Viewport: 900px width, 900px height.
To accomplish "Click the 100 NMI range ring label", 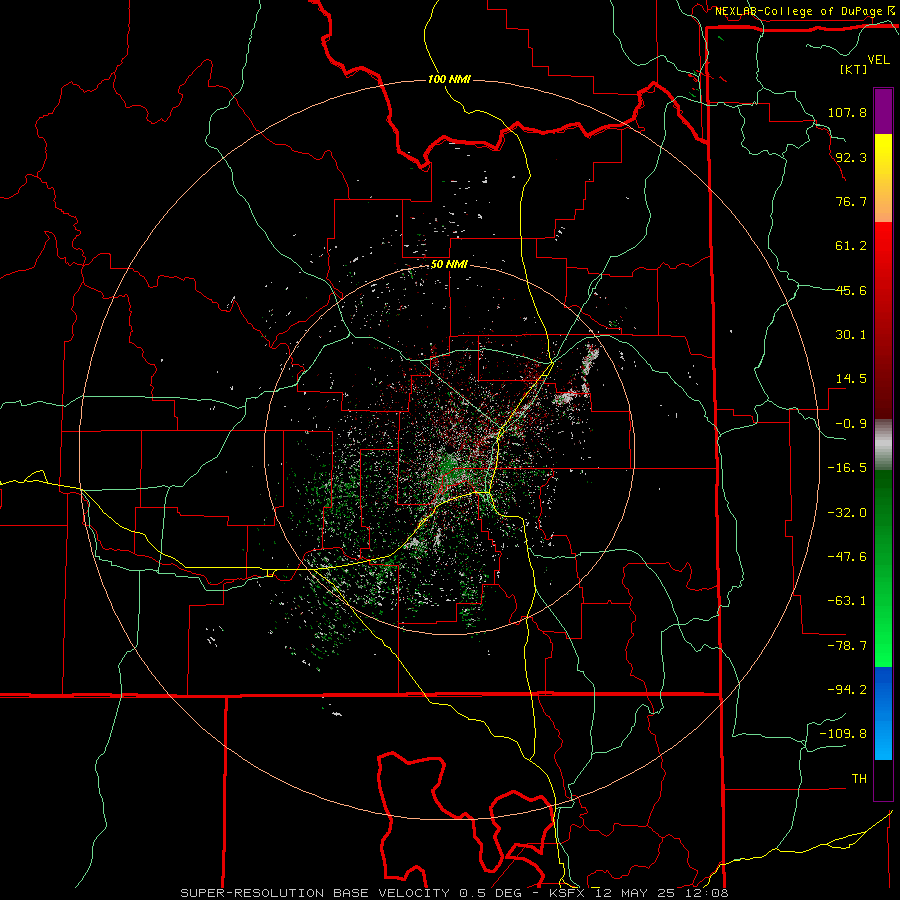I will 449,79.
